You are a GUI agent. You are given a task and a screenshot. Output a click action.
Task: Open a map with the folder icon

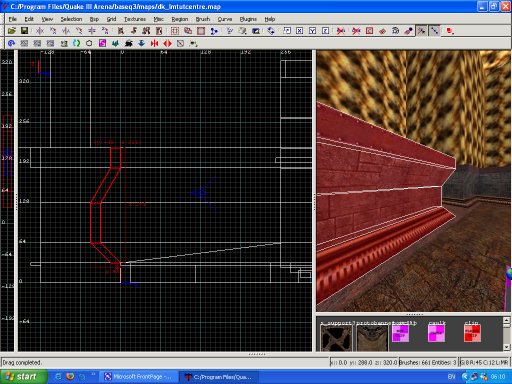11,31
